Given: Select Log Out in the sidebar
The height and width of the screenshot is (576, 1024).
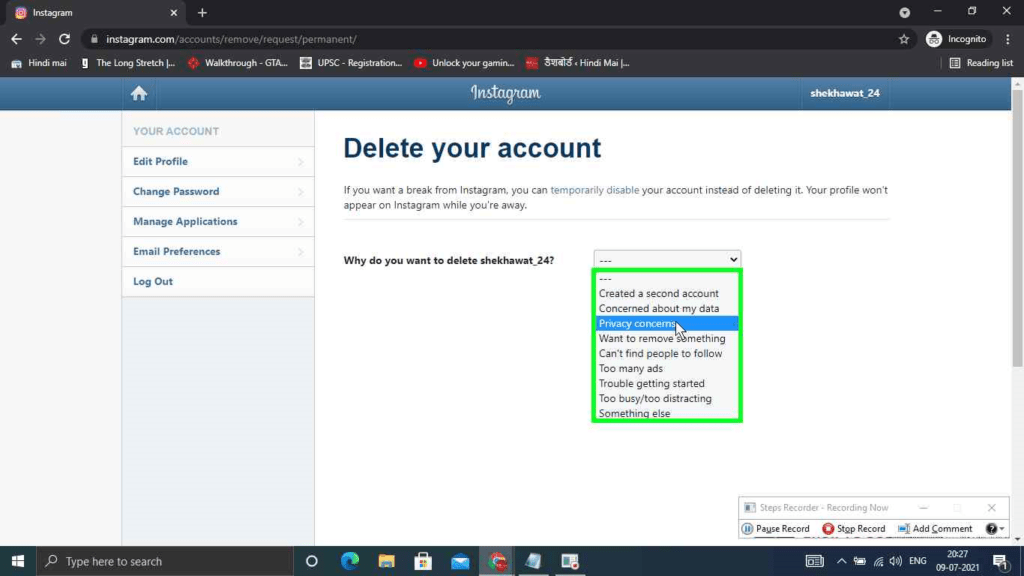Looking at the screenshot, I should click(217, 281).
